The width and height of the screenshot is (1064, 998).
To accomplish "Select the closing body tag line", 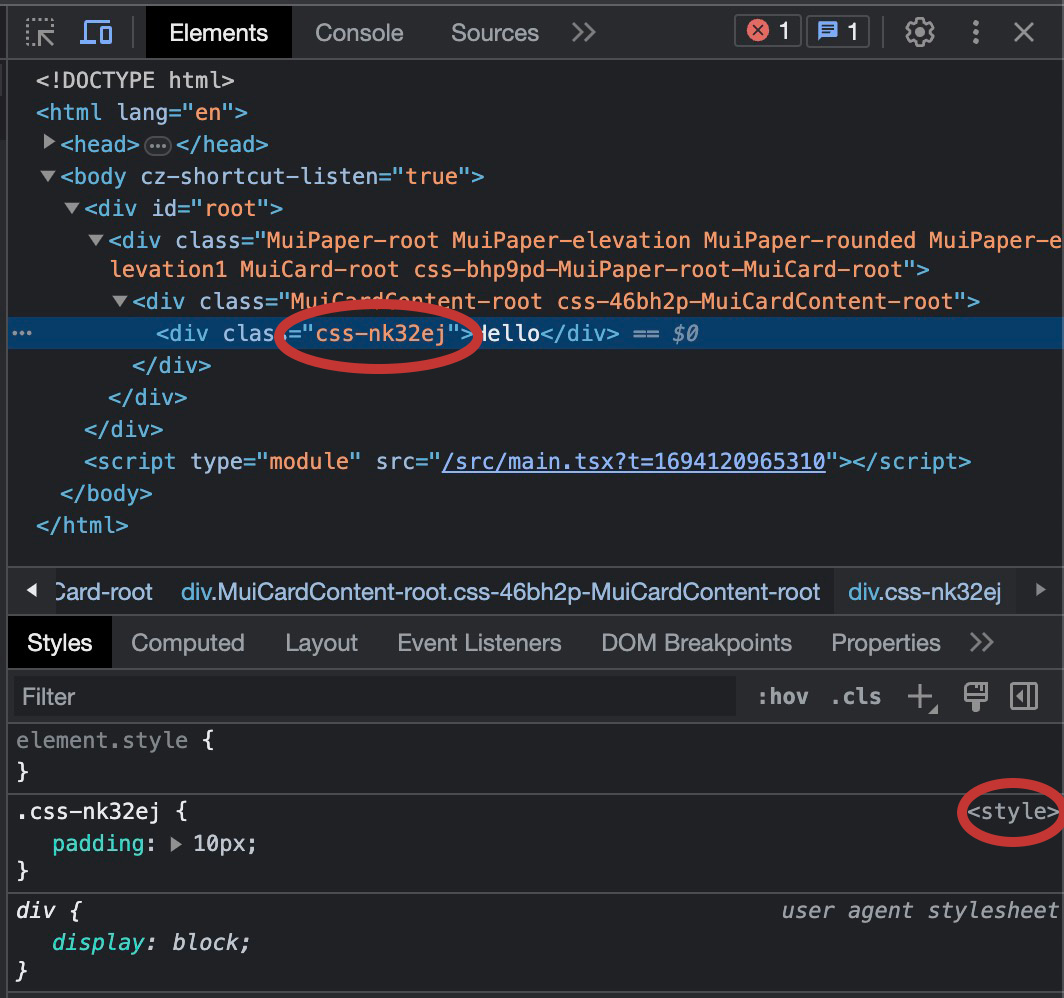I will 106,493.
